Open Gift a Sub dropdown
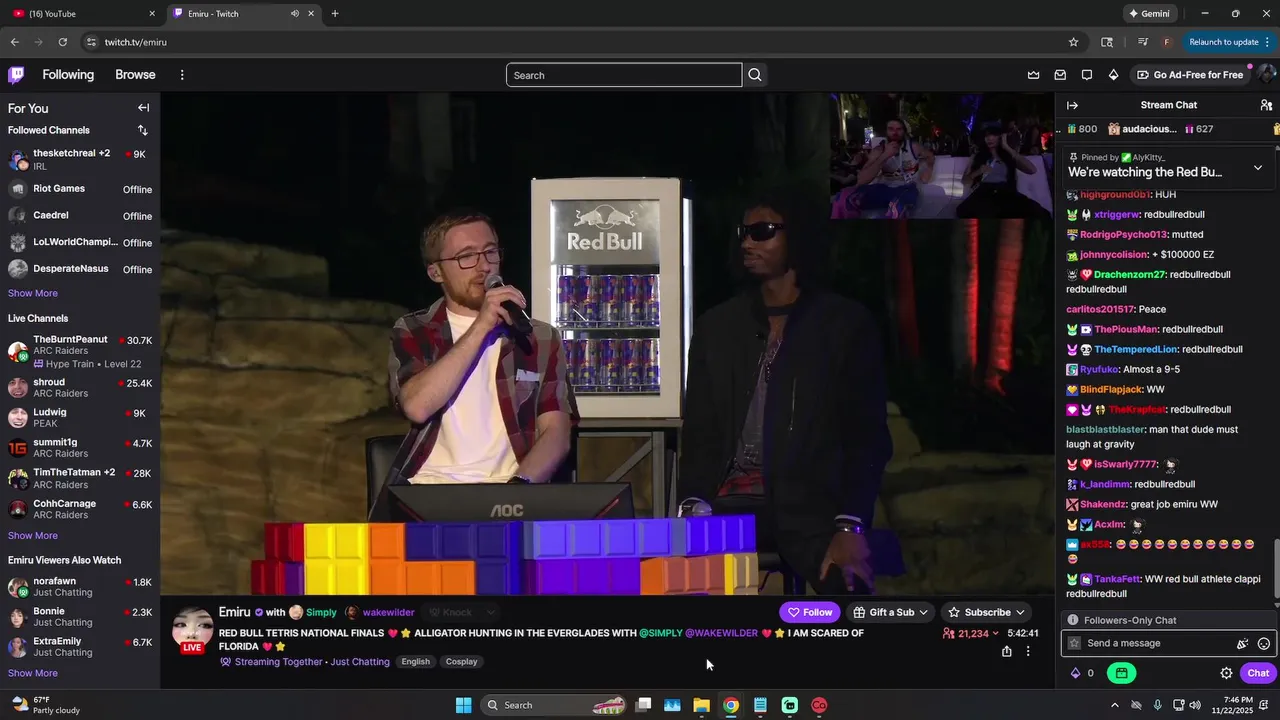 pyautogui.click(x=890, y=612)
